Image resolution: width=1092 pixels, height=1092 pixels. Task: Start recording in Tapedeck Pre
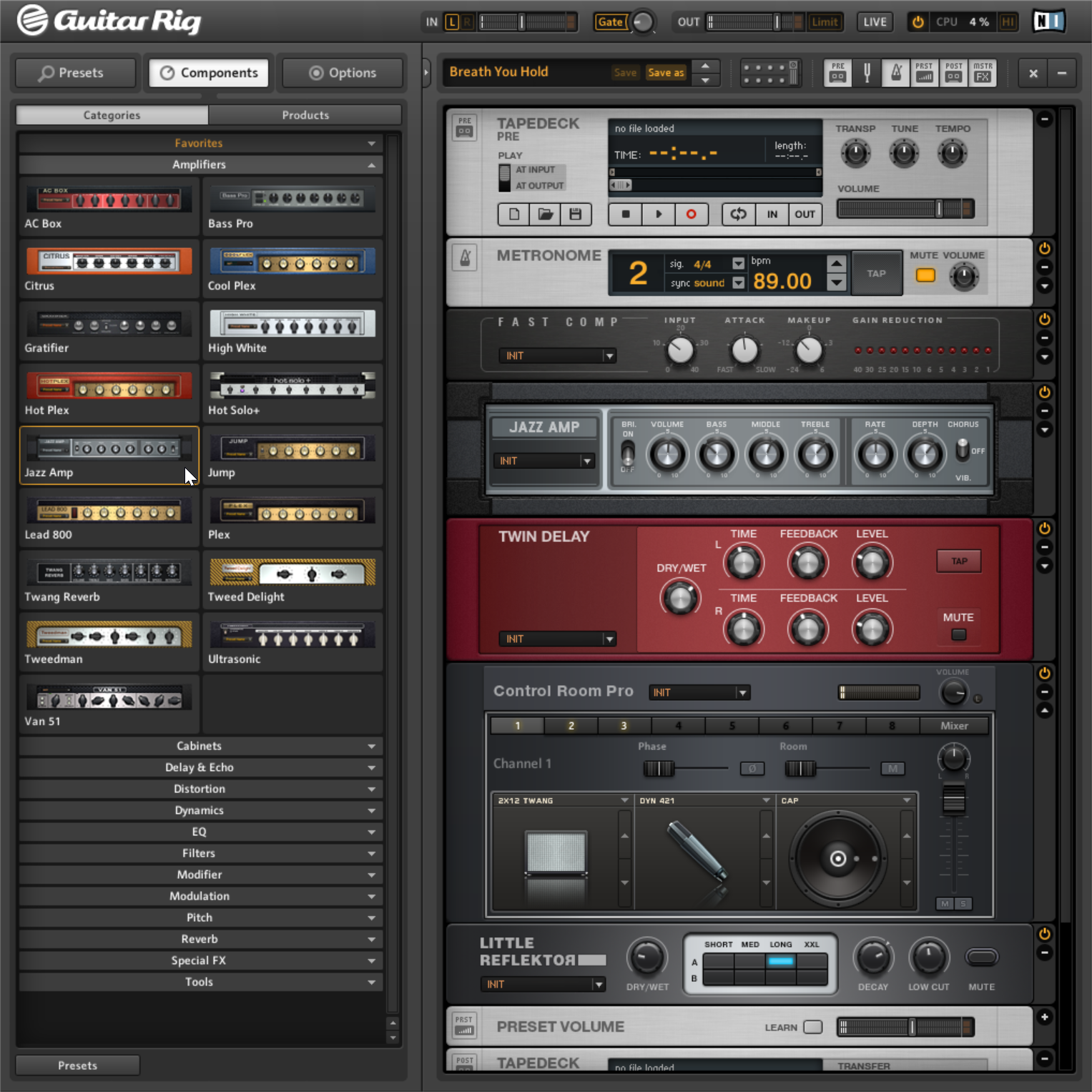tap(691, 214)
